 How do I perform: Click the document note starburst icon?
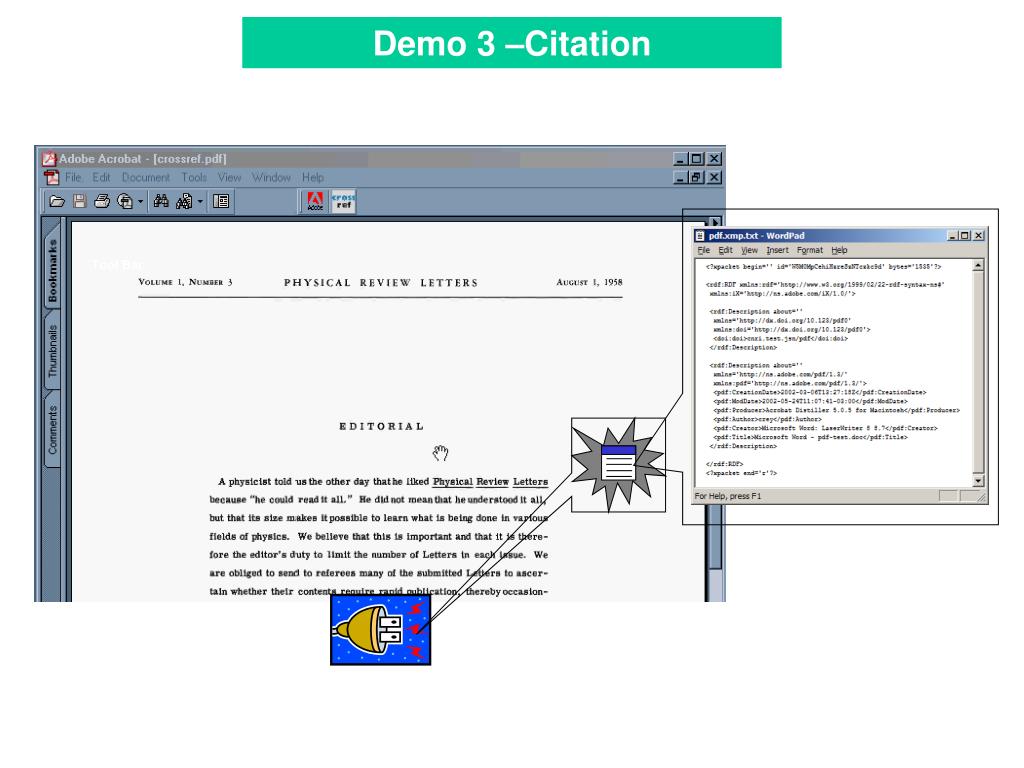tap(618, 465)
